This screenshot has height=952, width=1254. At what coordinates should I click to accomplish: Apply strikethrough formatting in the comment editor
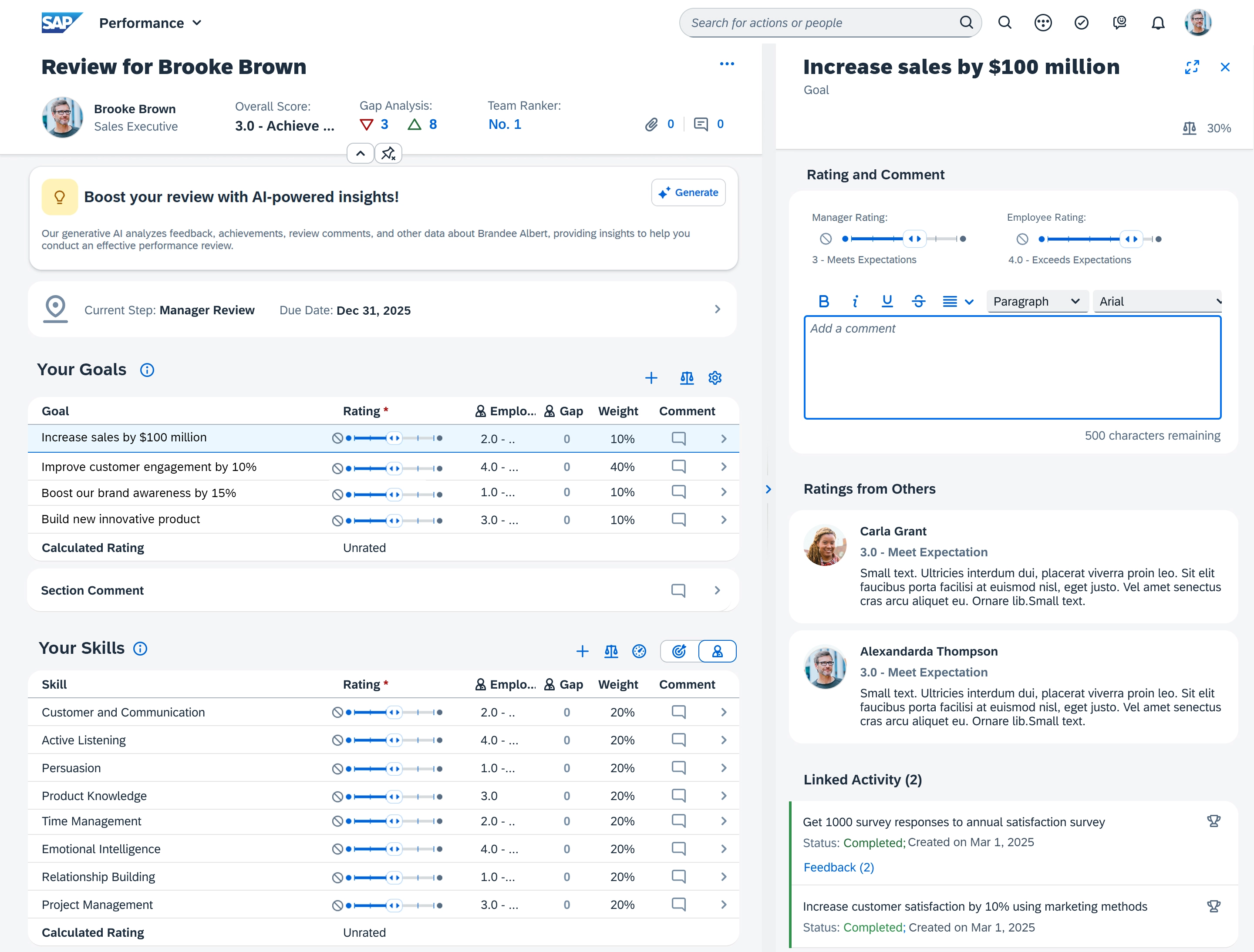[x=918, y=301]
